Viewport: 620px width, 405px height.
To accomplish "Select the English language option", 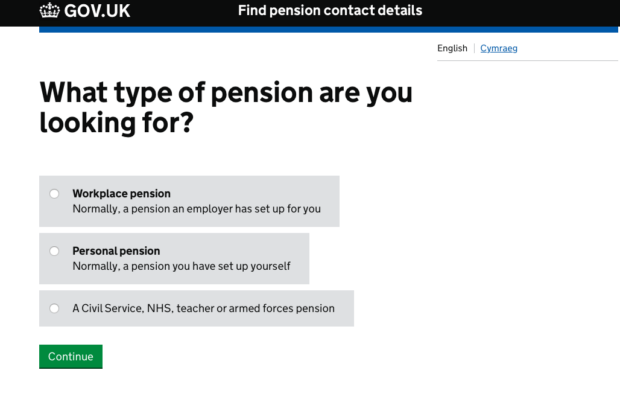I will click(452, 48).
